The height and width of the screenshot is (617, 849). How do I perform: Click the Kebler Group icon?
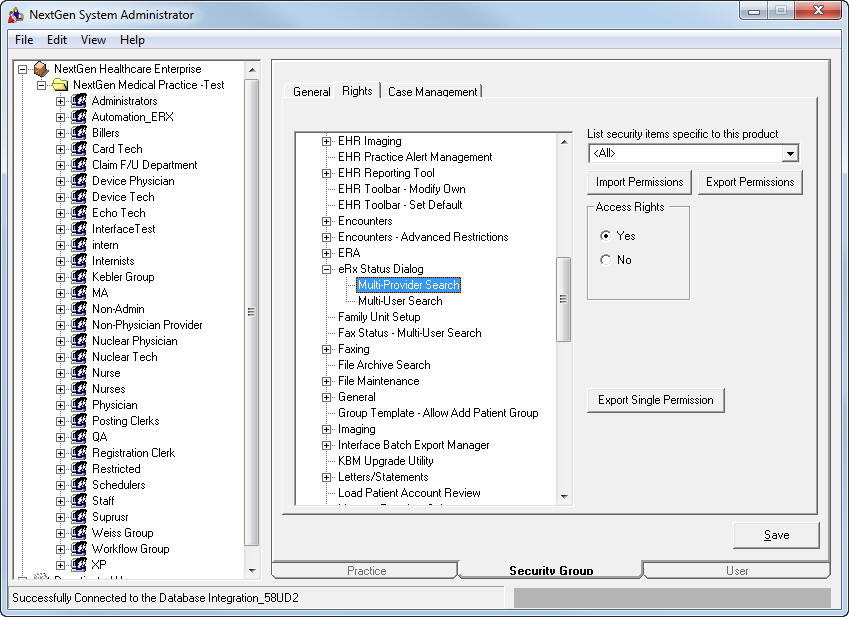tap(79, 277)
